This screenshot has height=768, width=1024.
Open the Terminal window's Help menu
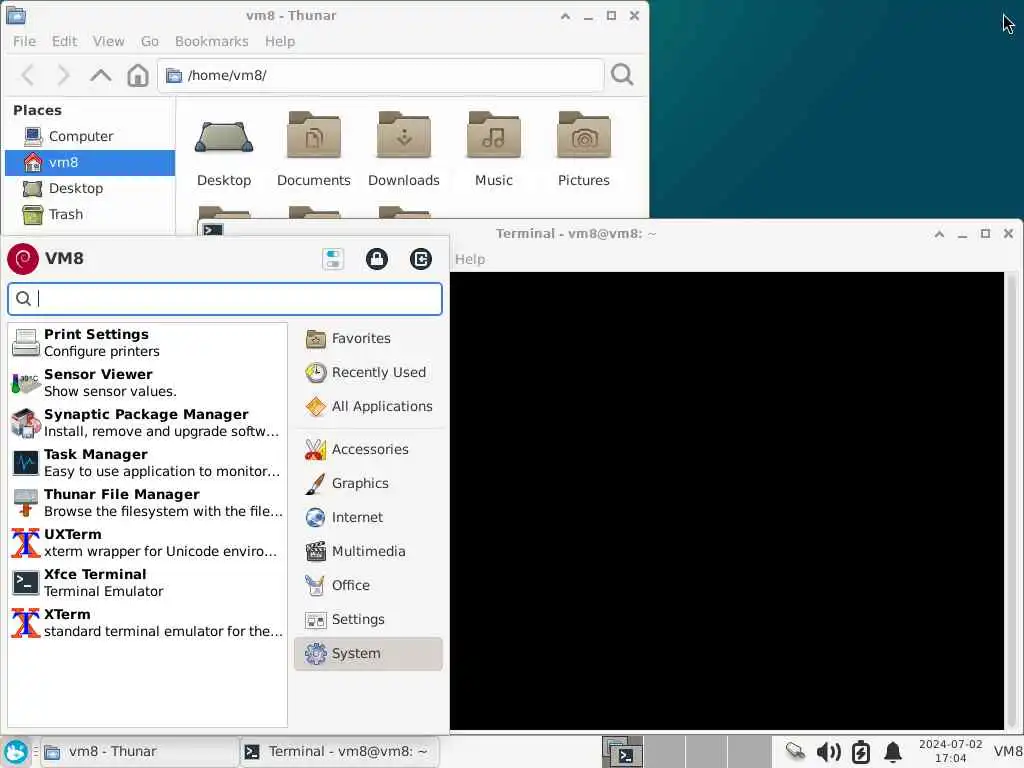470,259
